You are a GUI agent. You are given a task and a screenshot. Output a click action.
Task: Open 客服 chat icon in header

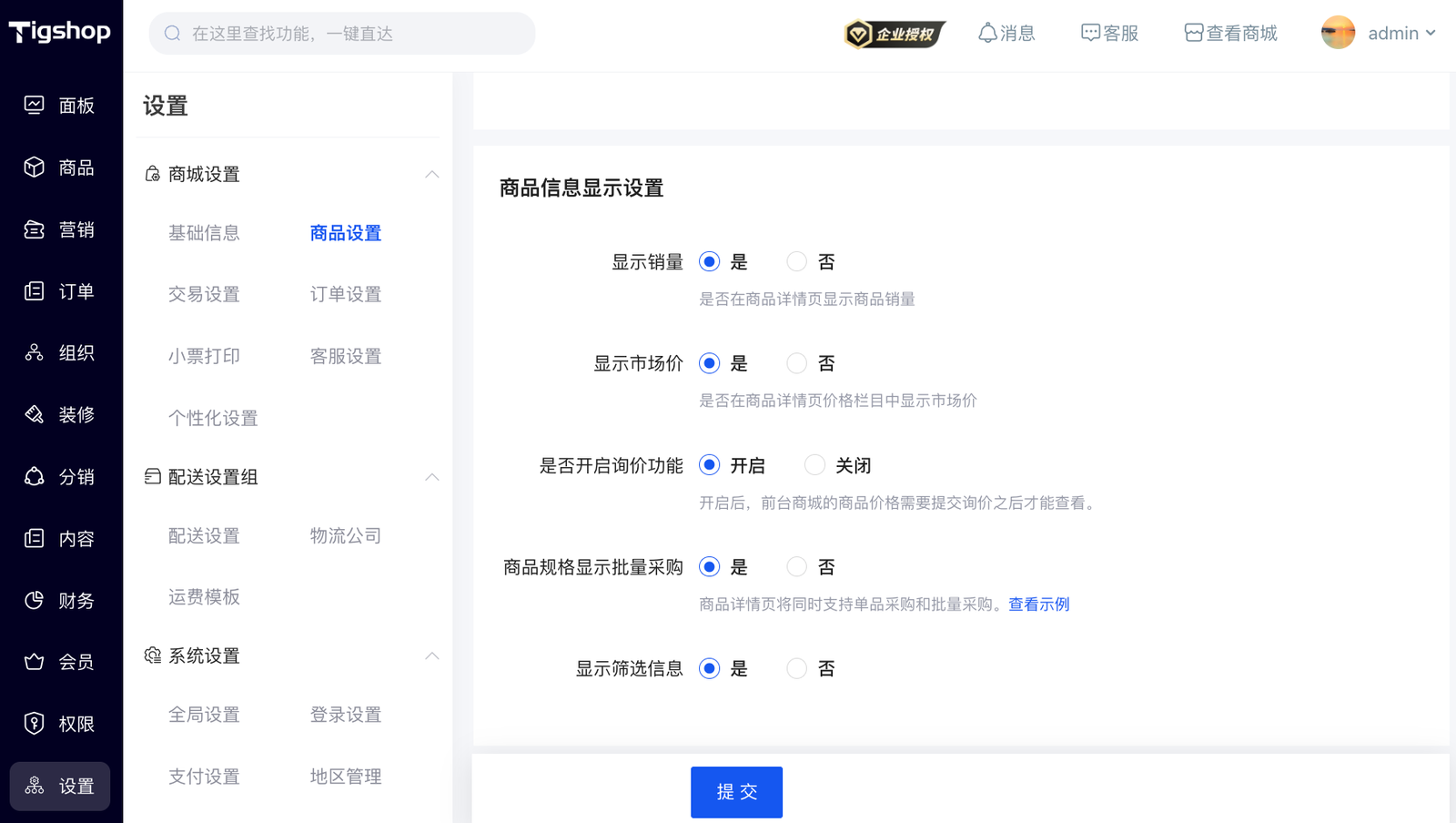point(1090,34)
